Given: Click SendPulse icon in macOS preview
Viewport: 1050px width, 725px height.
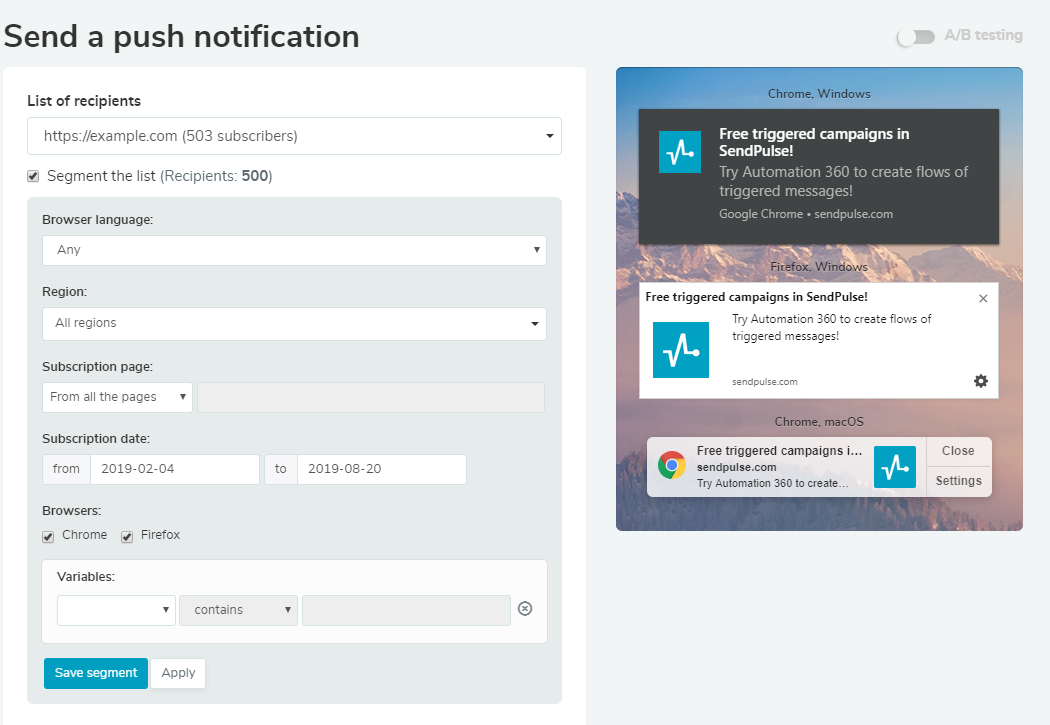Looking at the screenshot, I should click(895, 467).
